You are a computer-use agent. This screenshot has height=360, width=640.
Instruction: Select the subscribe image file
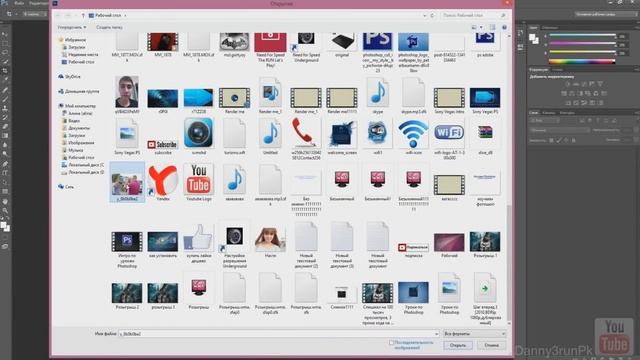coord(162,147)
